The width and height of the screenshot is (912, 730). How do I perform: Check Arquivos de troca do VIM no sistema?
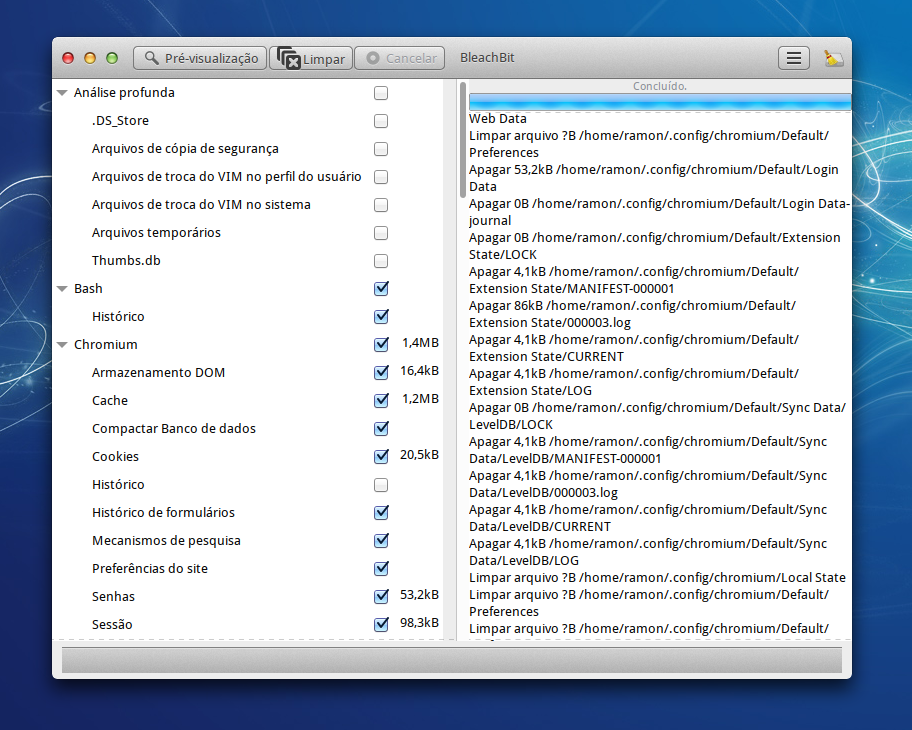pyautogui.click(x=381, y=205)
